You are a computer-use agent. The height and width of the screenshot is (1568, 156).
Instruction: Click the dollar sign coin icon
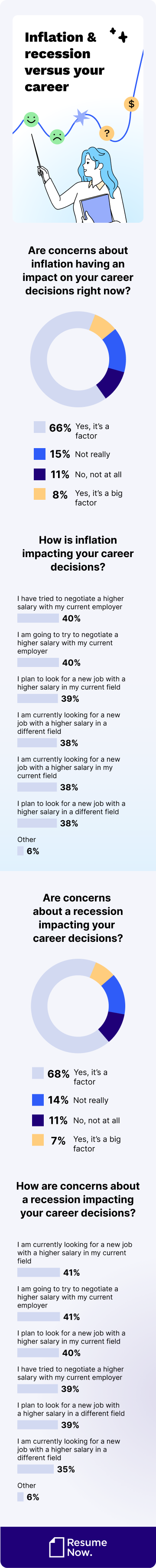131,104
